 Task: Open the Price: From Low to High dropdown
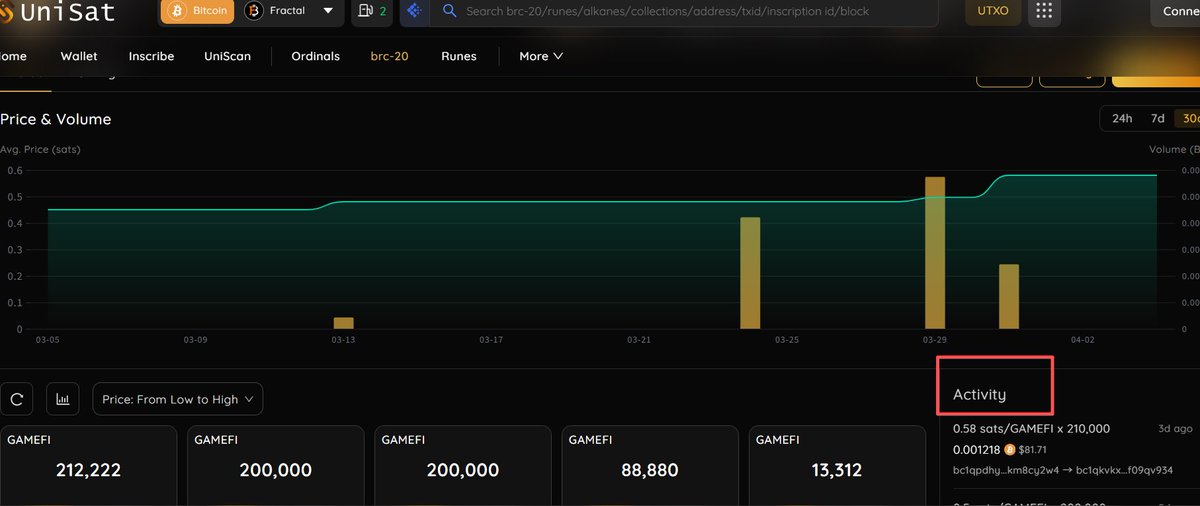coord(178,399)
